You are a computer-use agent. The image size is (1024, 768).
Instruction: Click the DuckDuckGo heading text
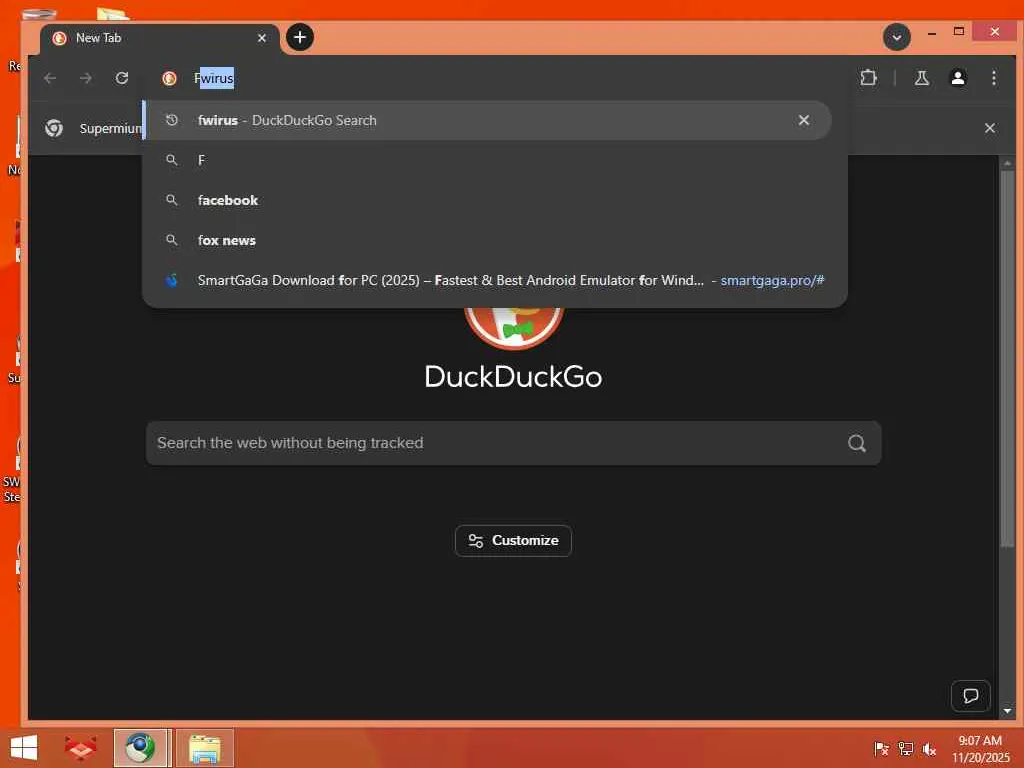click(x=513, y=377)
